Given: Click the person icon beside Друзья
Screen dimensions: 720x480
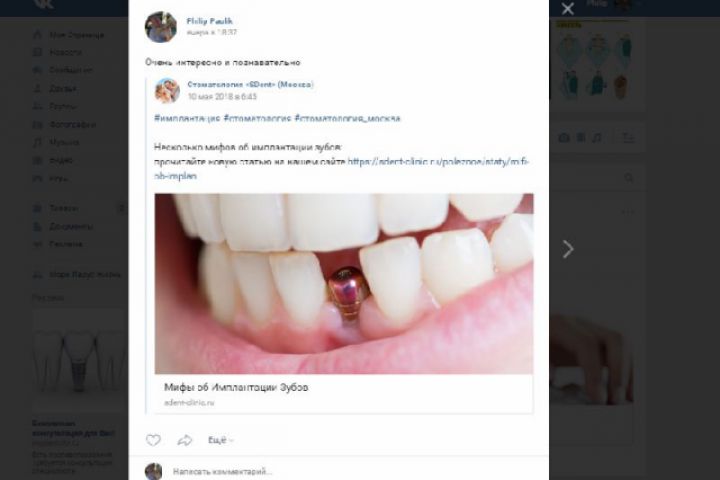Looking at the screenshot, I should 38,89.
